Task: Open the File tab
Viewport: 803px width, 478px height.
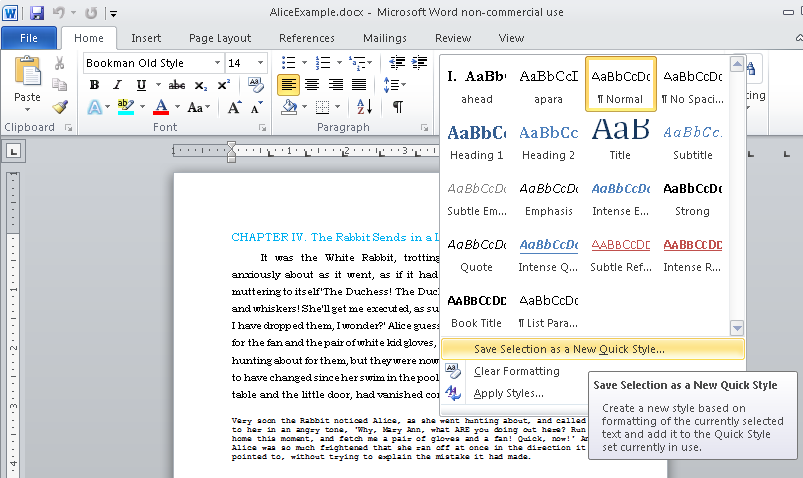Action: 29,38
